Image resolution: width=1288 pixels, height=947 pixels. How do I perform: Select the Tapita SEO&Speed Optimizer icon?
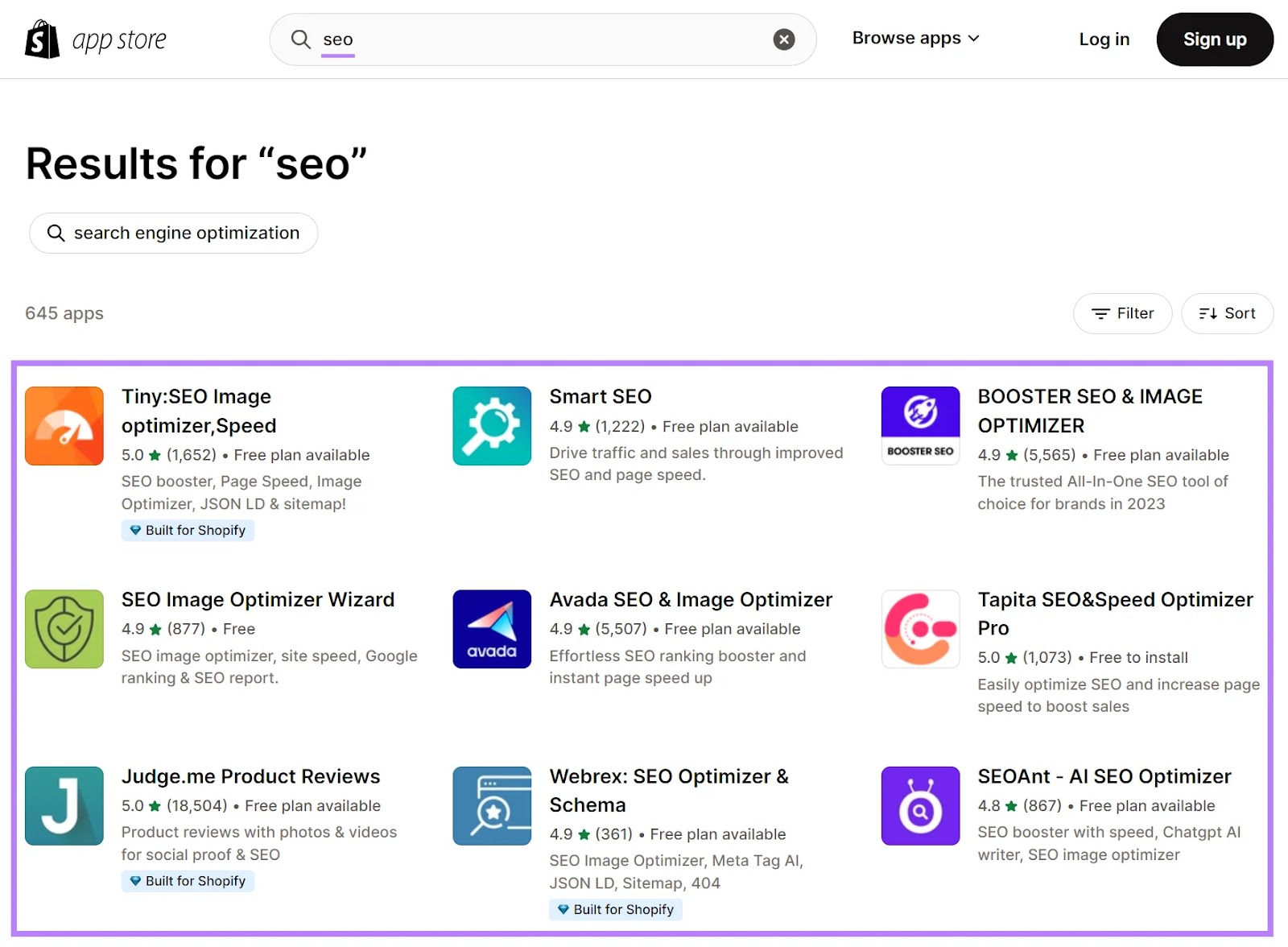[x=920, y=629]
